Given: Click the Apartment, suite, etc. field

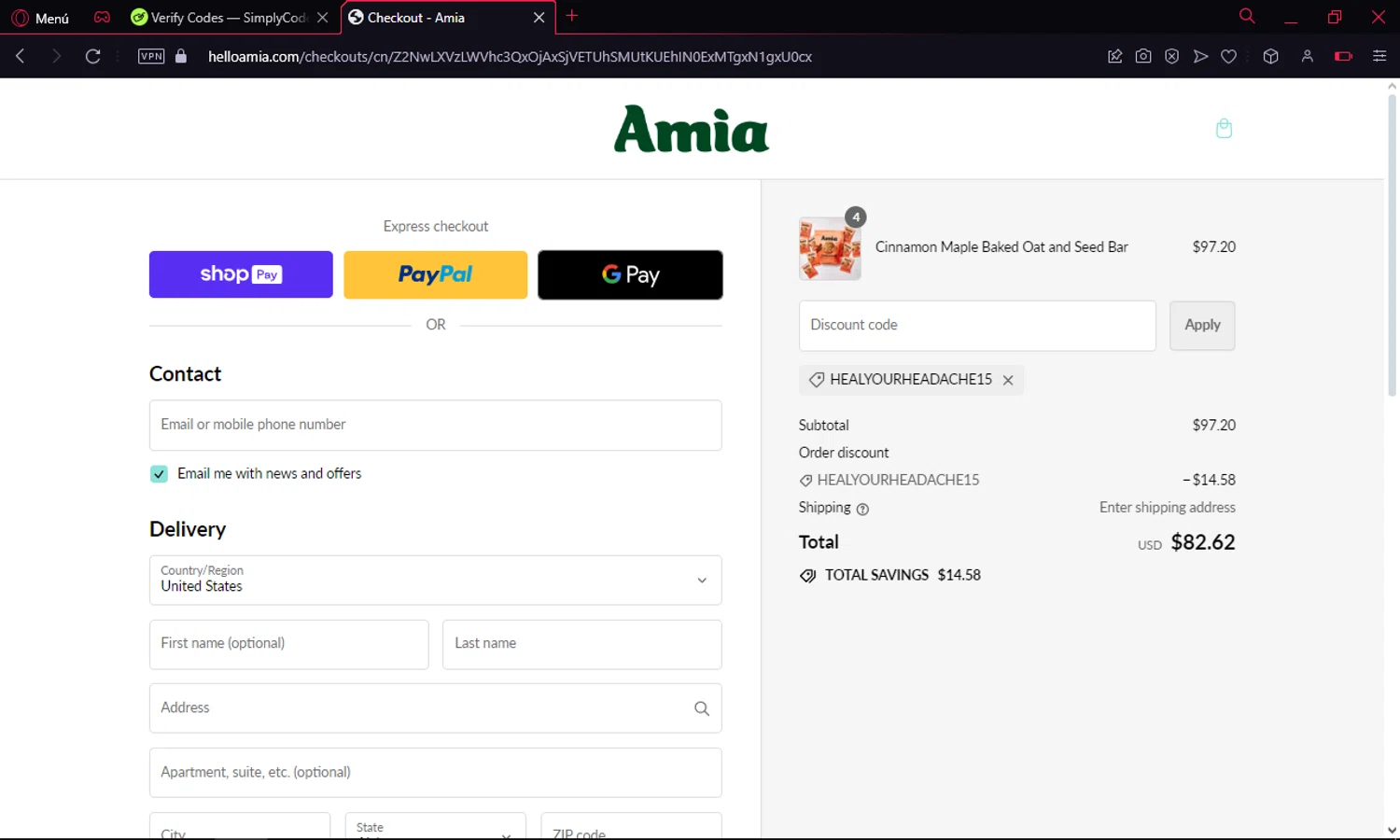Looking at the screenshot, I should click(435, 773).
